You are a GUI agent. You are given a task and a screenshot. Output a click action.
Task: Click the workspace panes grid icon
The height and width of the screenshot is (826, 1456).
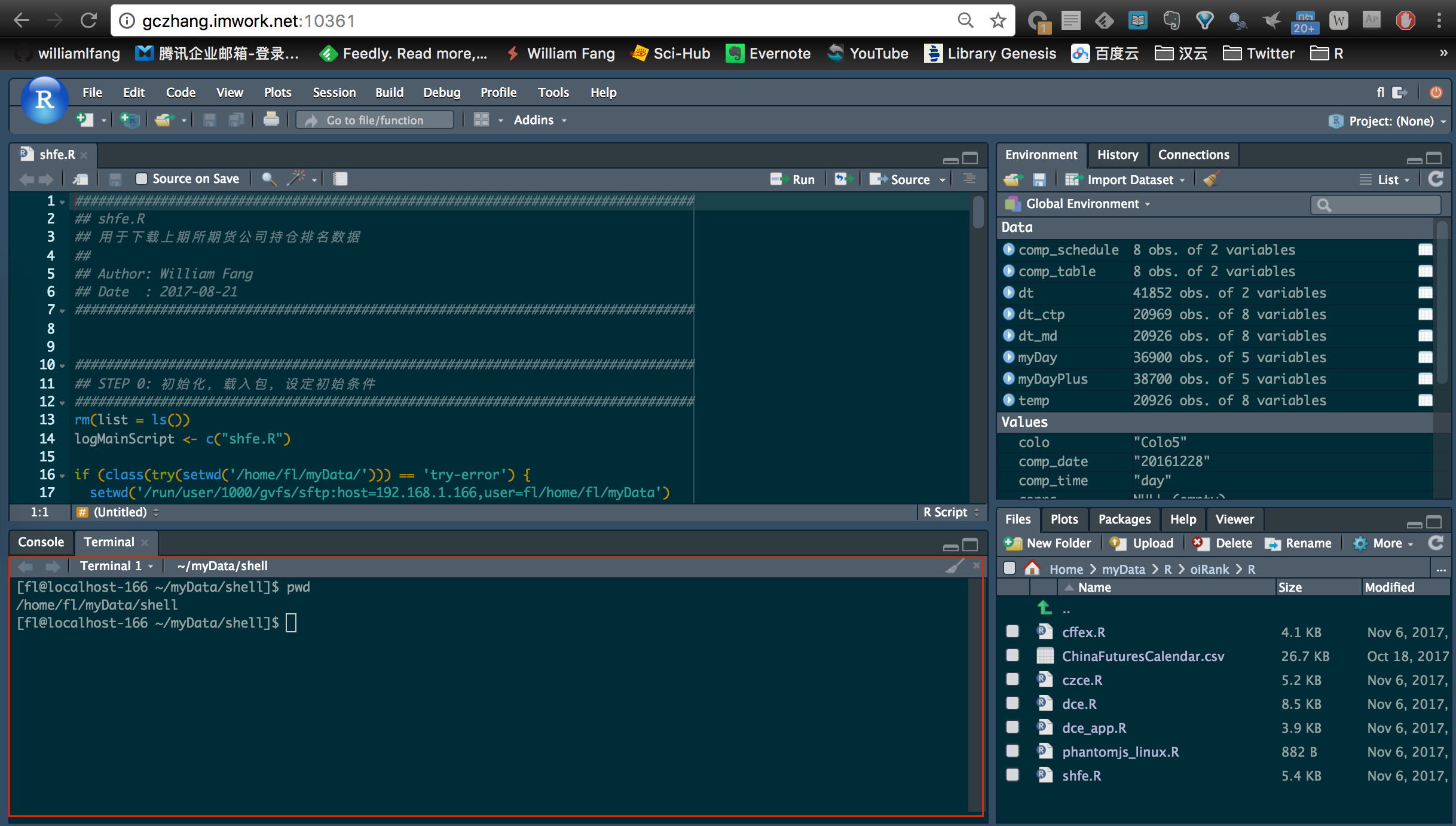tap(481, 120)
